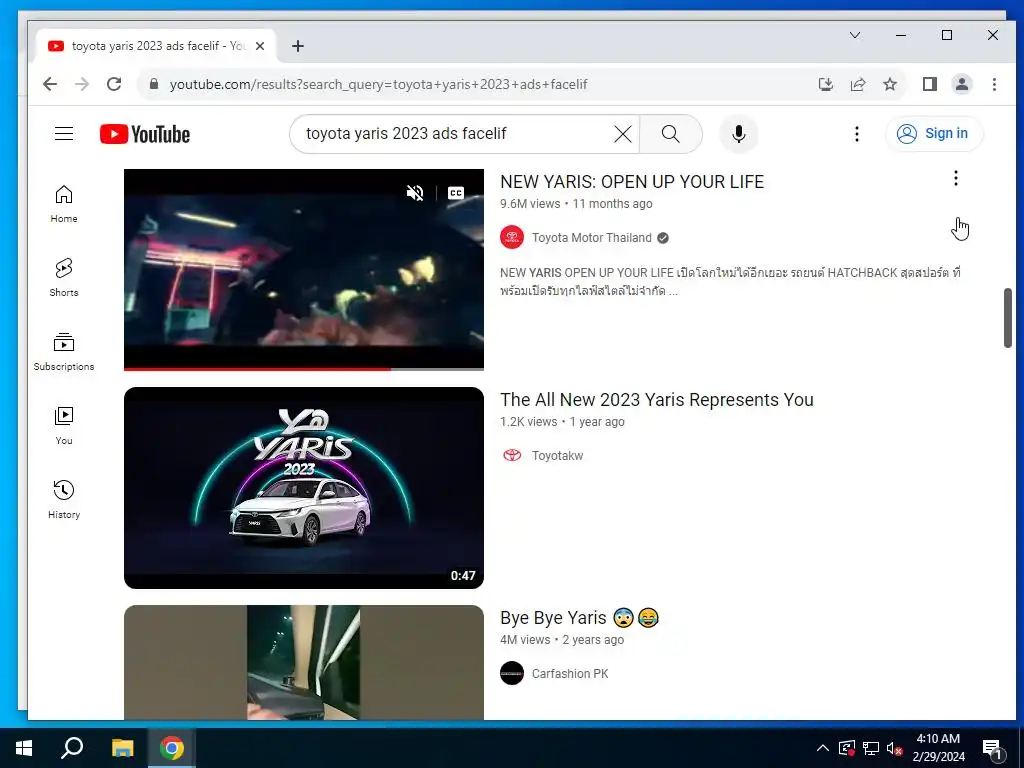Click Chrome's forward arrow
The image size is (1024, 768).
[x=82, y=84]
